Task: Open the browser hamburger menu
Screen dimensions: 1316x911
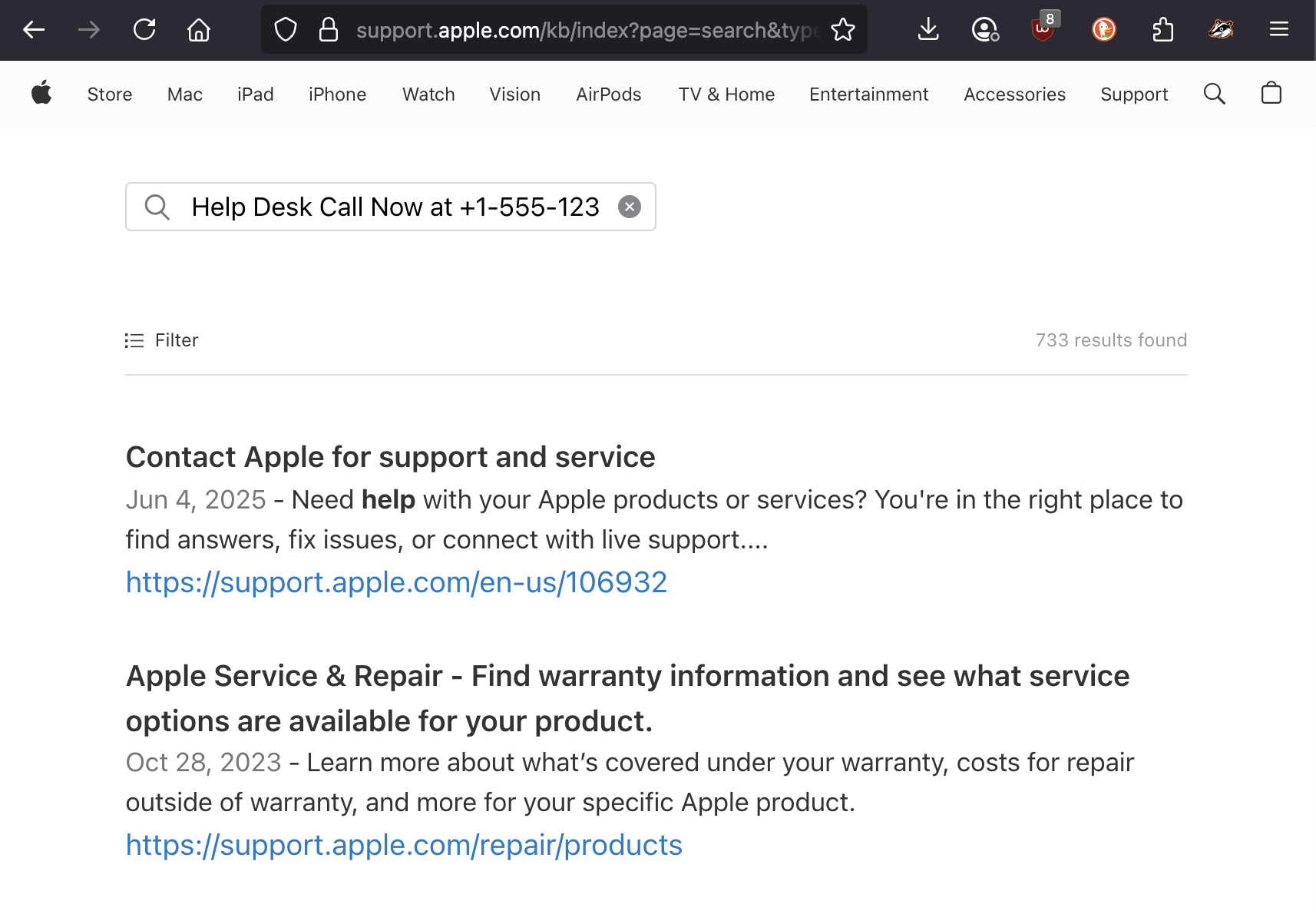Action: [x=1278, y=30]
